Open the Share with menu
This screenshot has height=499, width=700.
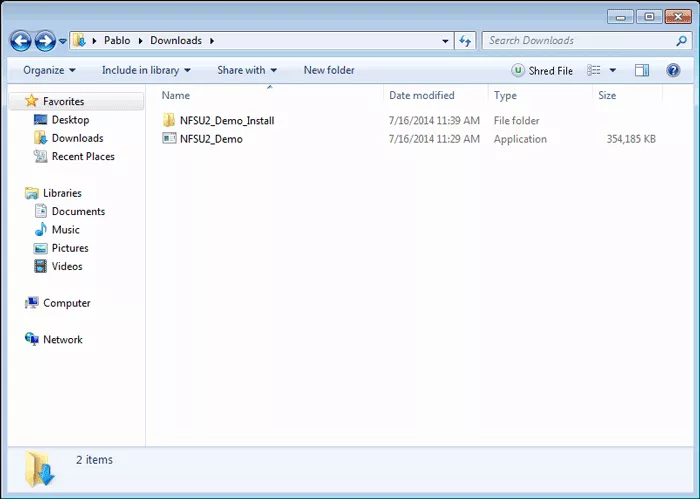(x=247, y=71)
